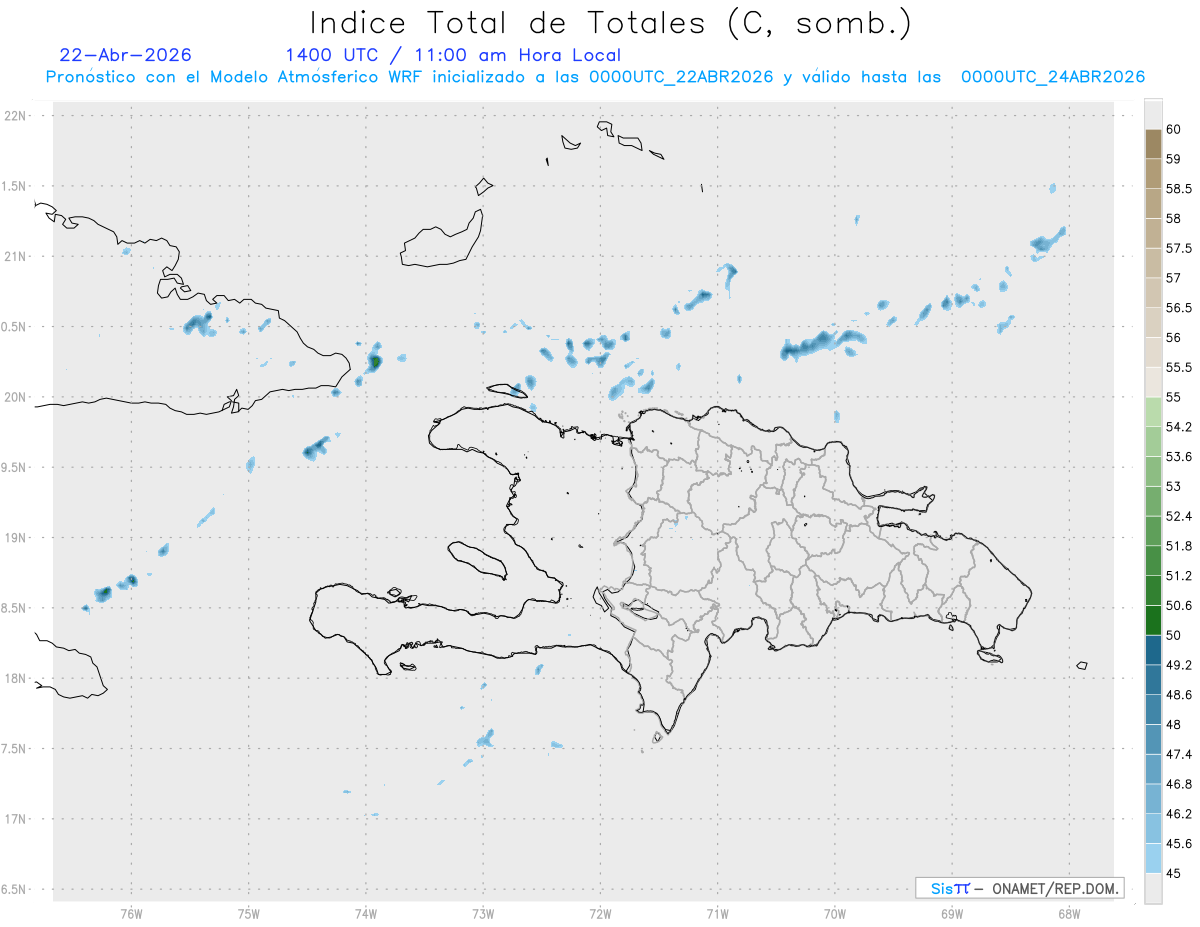Click the 60 label atop the color scale
This screenshot has height=927, width=1200.
1173,129
